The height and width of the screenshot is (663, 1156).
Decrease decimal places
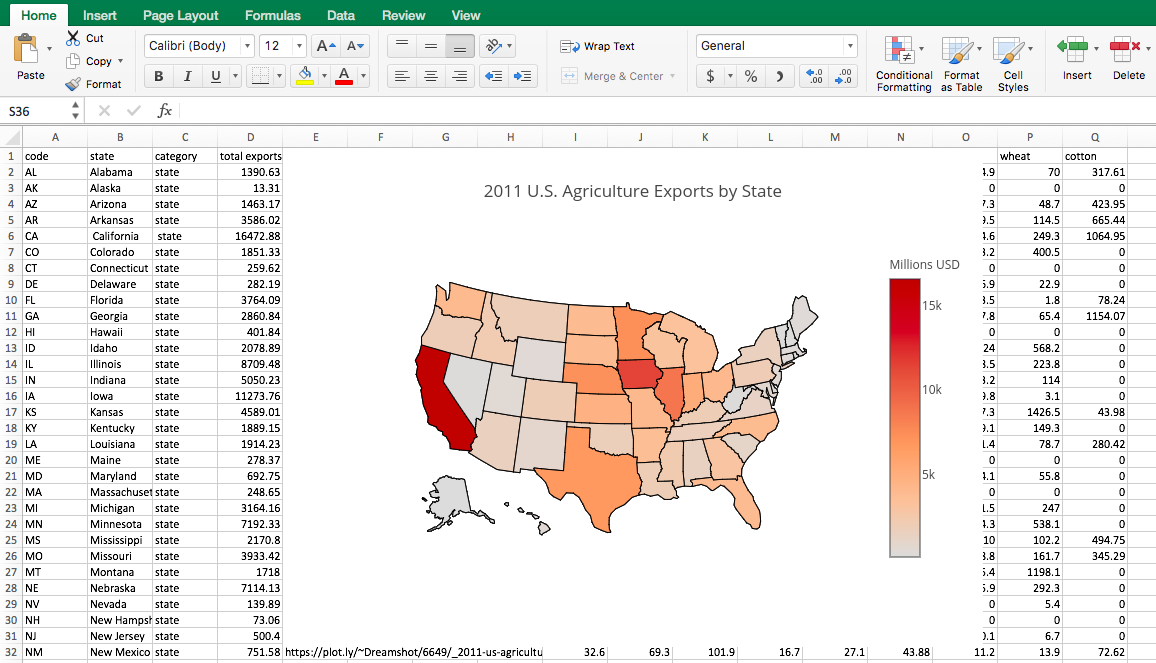point(843,76)
